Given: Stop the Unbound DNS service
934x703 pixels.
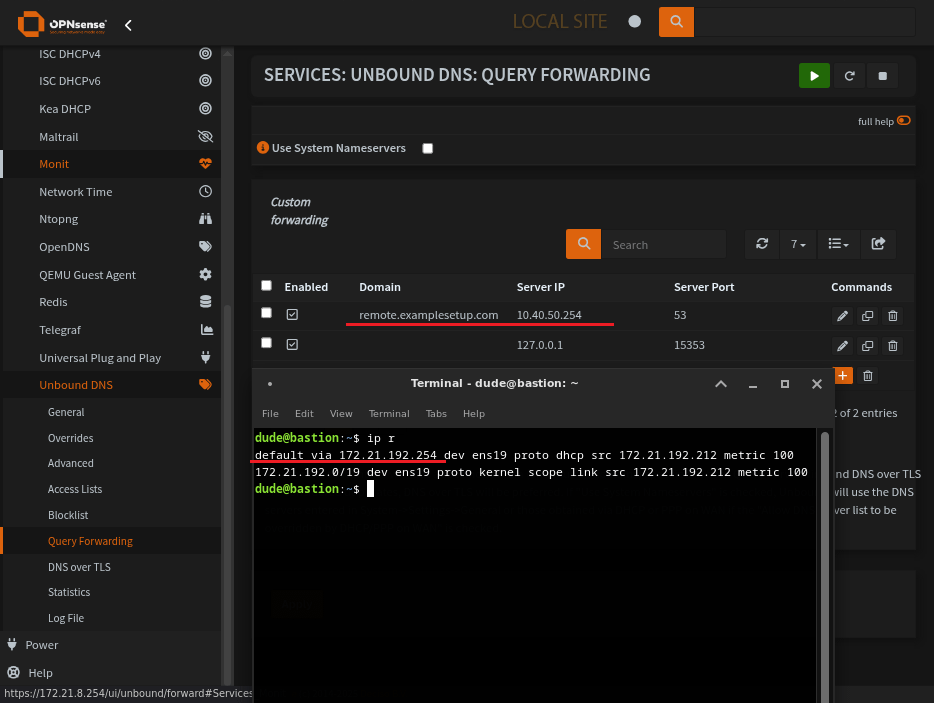Looking at the screenshot, I should (883, 76).
